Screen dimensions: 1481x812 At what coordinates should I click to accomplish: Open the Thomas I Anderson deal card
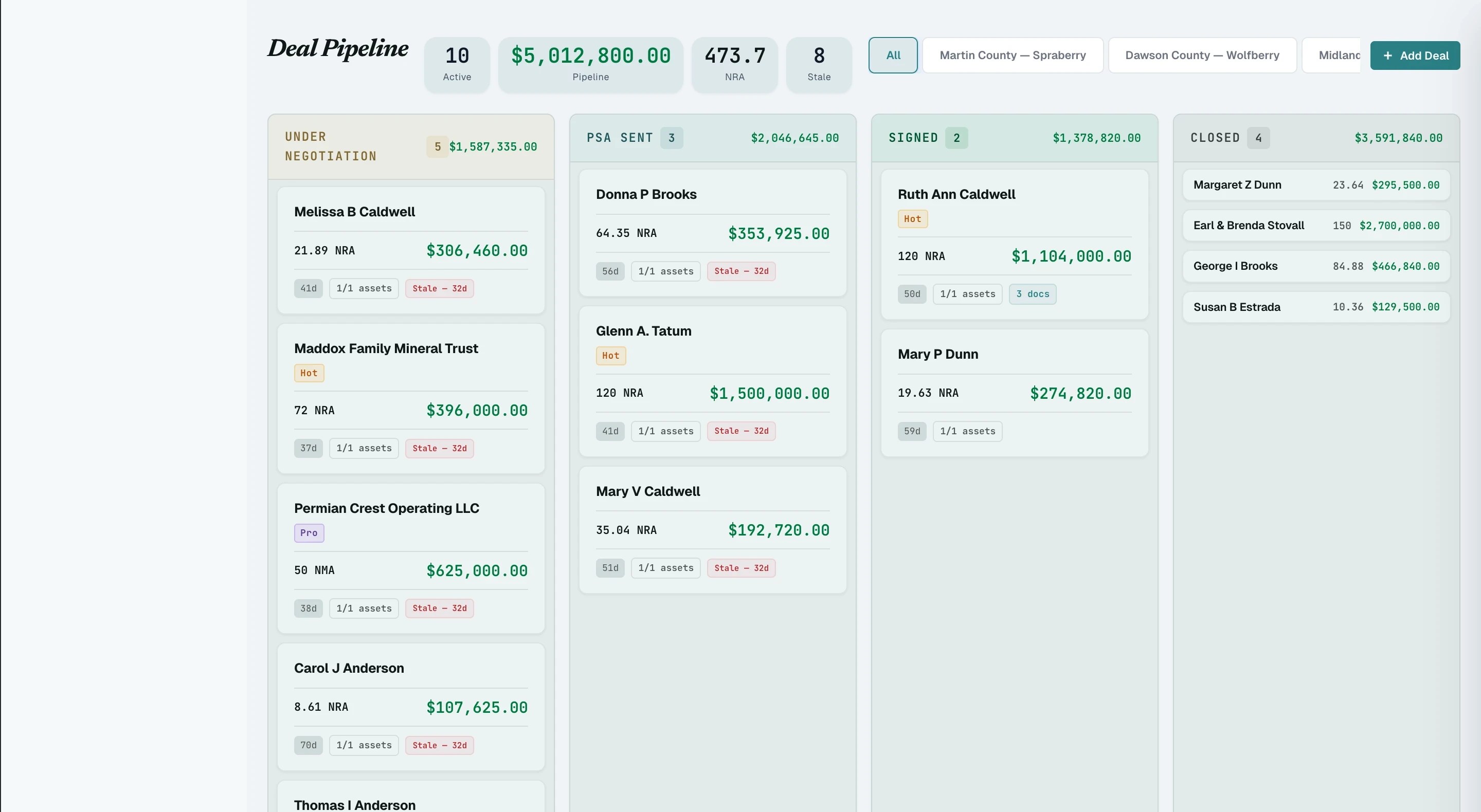[410, 797]
